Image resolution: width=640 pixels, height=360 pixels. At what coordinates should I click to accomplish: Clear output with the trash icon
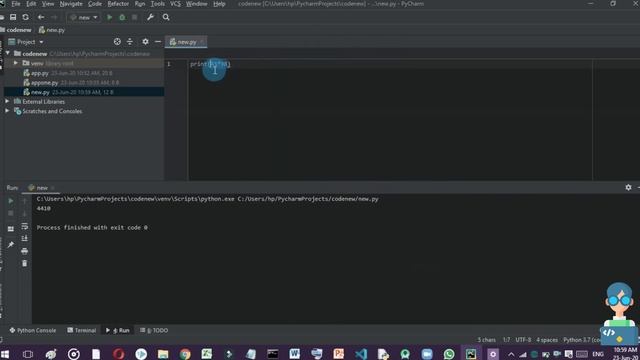click(24, 263)
